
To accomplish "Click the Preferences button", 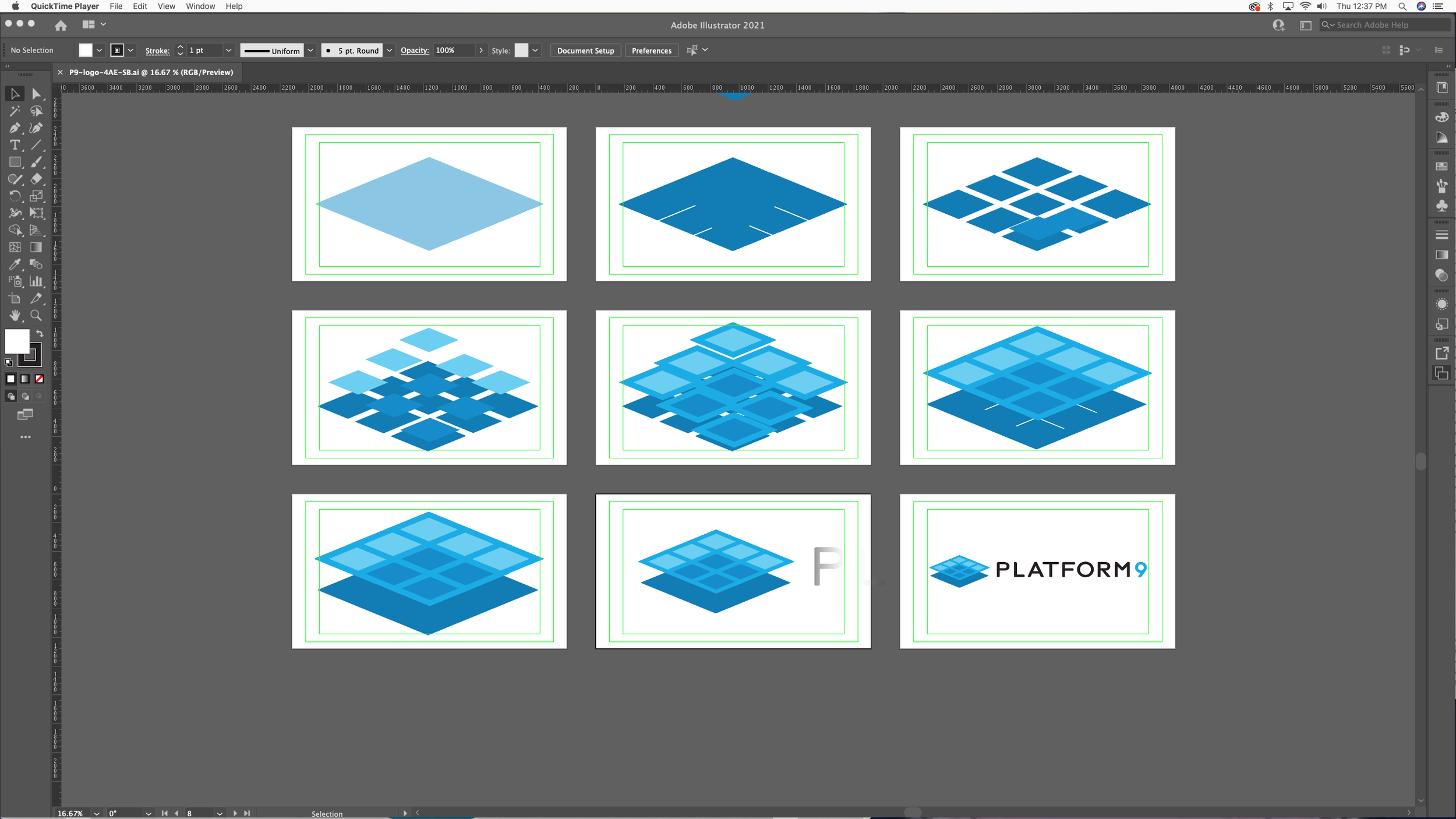I will pyautogui.click(x=651, y=51).
